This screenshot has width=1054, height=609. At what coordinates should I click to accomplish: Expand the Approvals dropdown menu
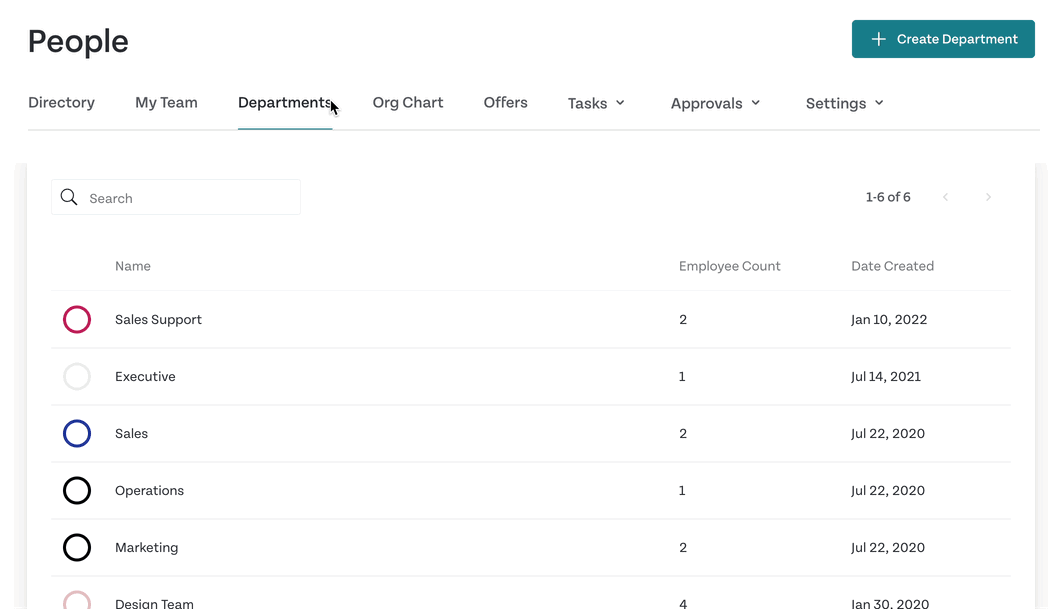[715, 103]
